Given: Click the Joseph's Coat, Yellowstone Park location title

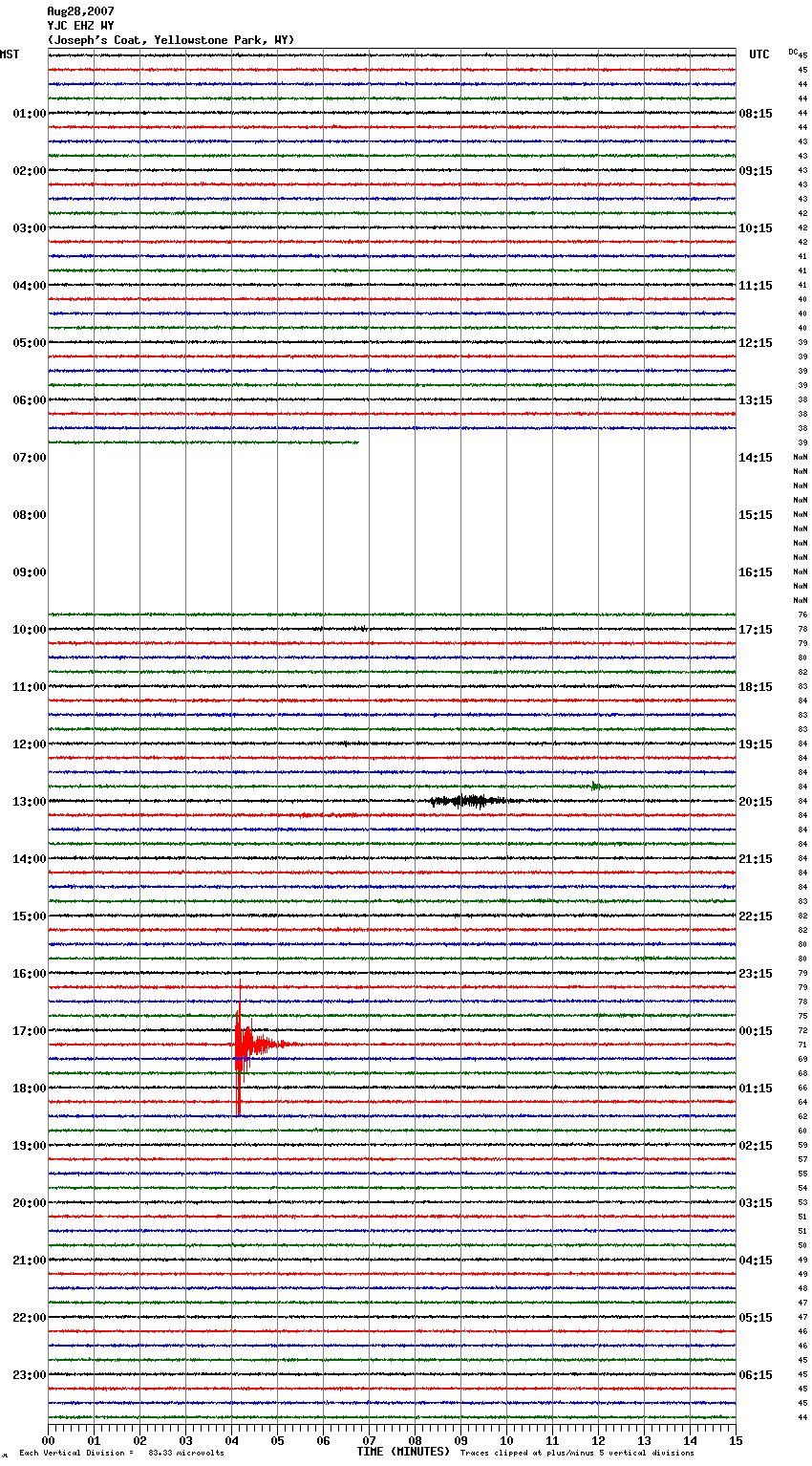Looking at the screenshot, I should coord(171,39).
